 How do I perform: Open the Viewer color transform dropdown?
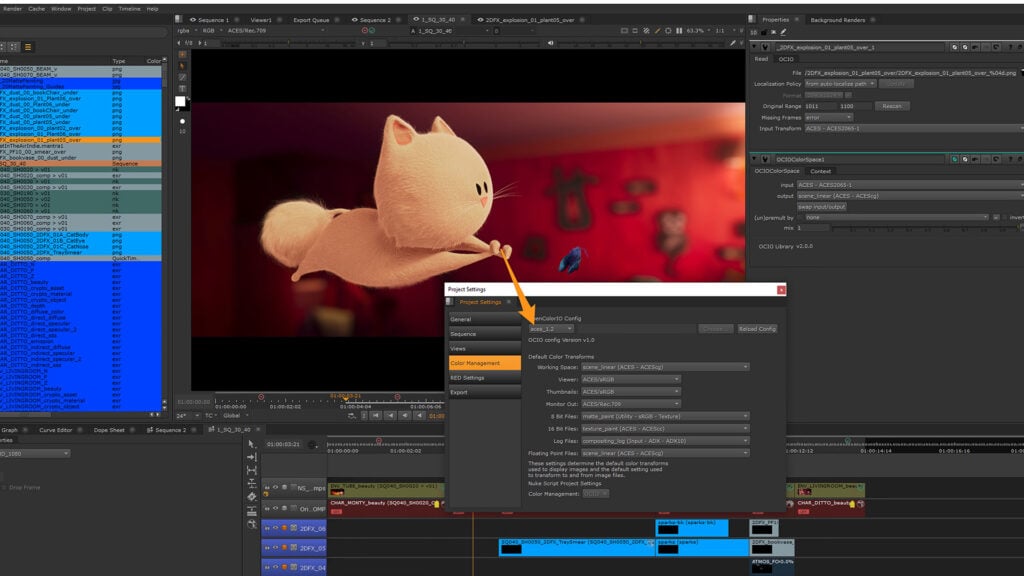[631, 379]
